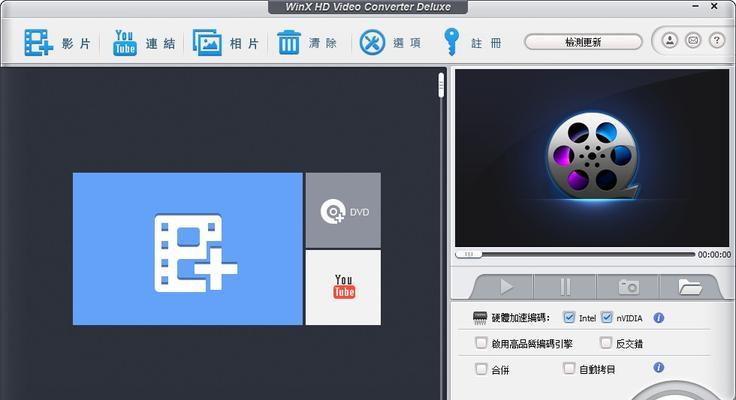Click the 影片 text label in toolbar
Viewport: 736px width, 400px height.
(76, 44)
